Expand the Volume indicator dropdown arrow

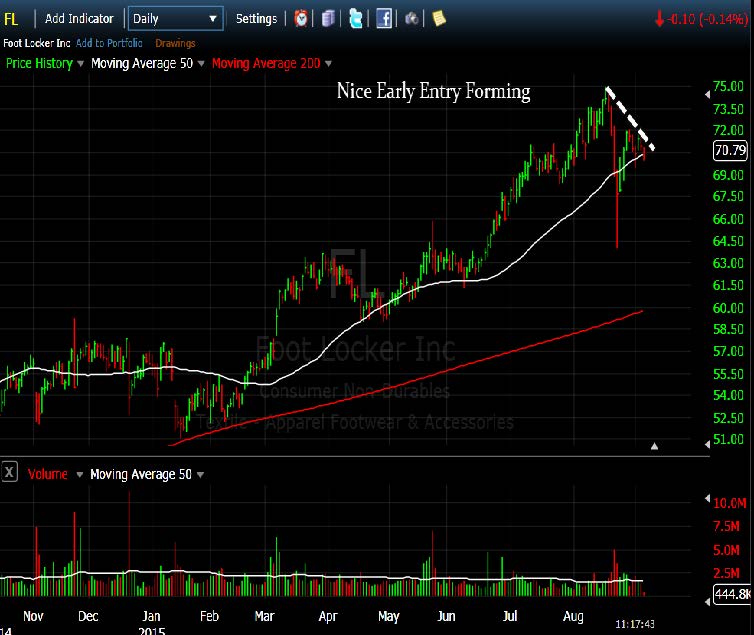click(x=80, y=474)
